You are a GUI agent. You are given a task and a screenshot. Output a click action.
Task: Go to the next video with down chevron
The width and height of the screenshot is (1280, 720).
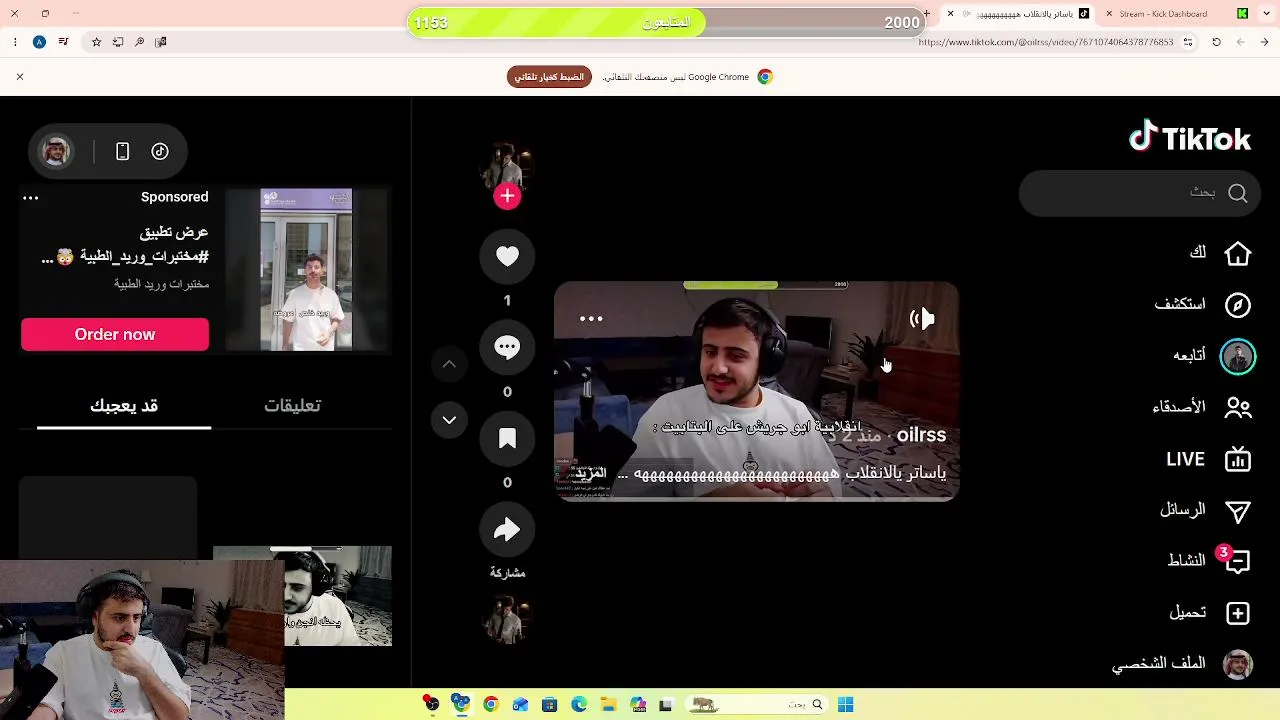click(449, 420)
